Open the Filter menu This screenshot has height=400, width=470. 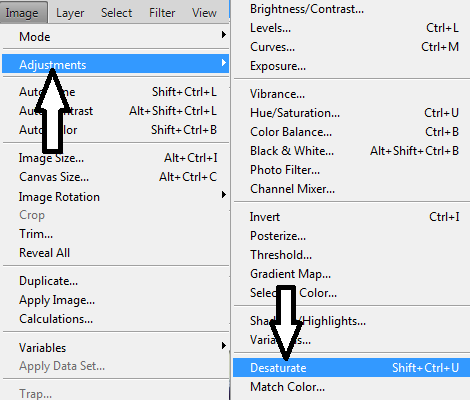click(162, 13)
